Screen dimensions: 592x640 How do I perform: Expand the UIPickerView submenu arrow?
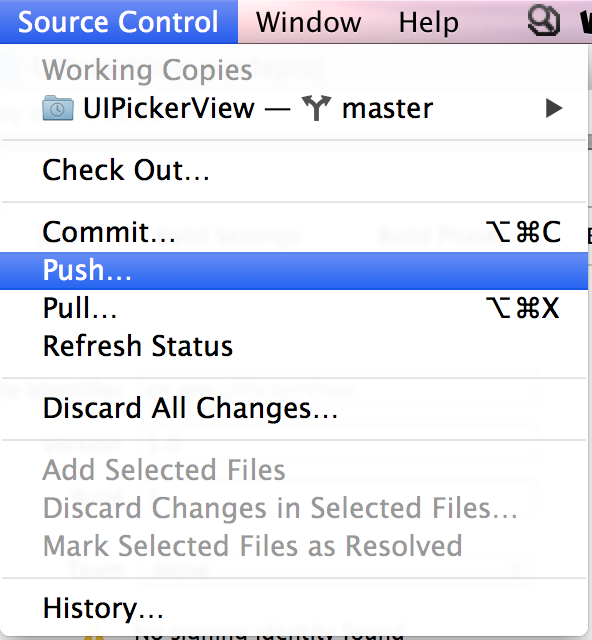click(x=554, y=108)
